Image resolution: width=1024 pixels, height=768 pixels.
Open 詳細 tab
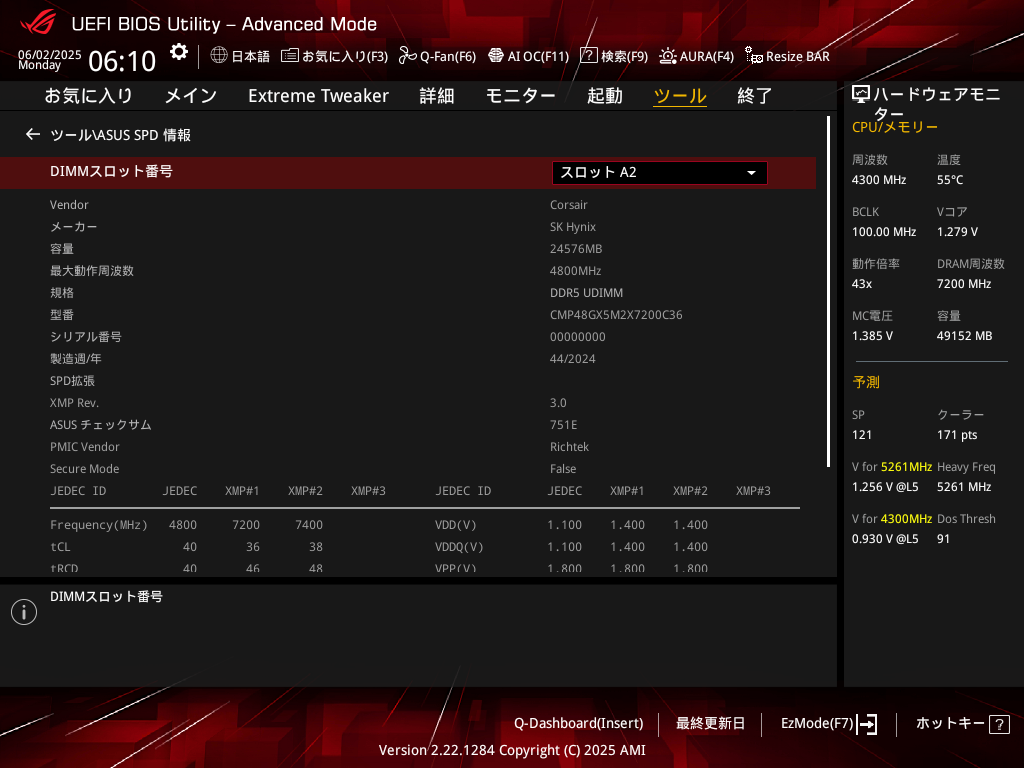tap(437, 96)
